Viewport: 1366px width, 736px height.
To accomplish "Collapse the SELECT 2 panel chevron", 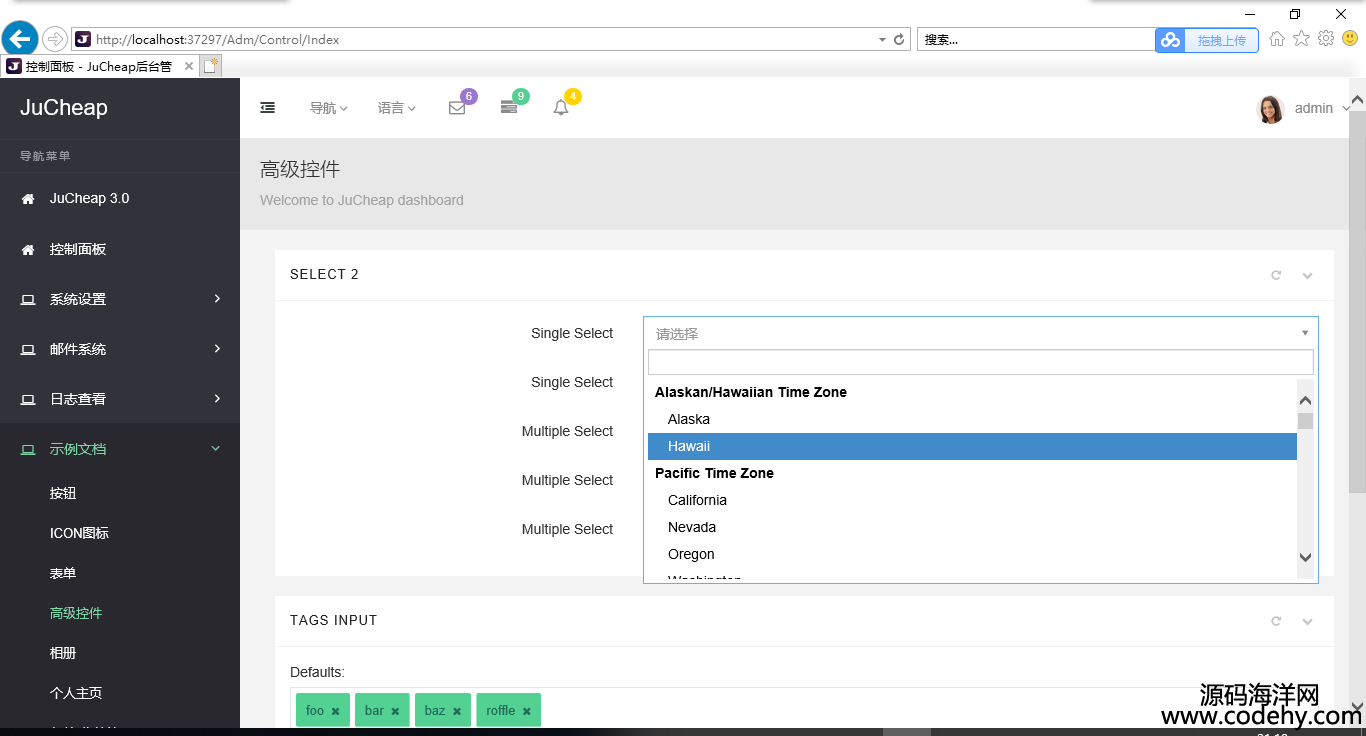I will tap(1307, 275).
